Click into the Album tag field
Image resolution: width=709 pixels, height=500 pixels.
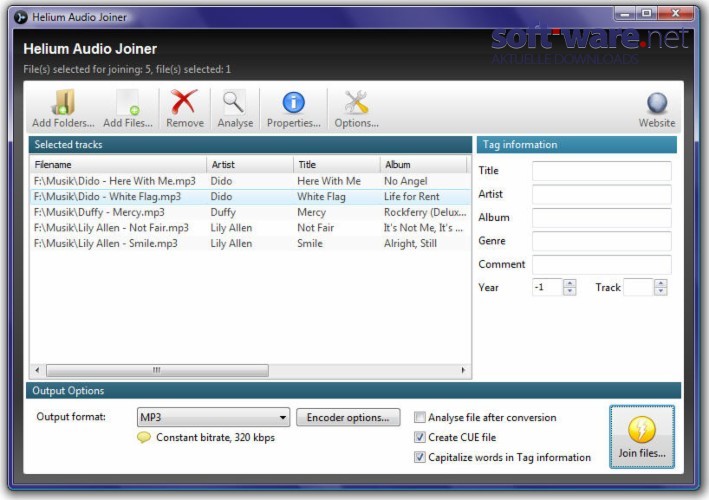(601, 218)
